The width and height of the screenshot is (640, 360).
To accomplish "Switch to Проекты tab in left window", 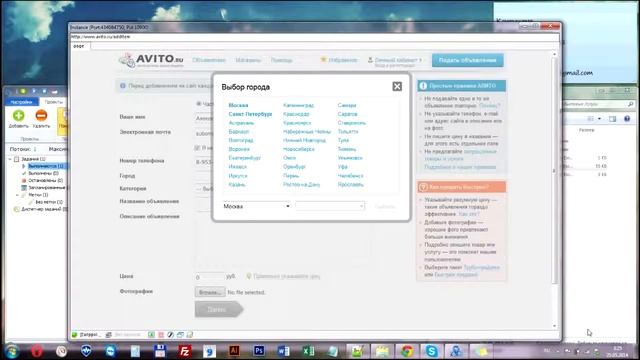I will pos(53,102).
